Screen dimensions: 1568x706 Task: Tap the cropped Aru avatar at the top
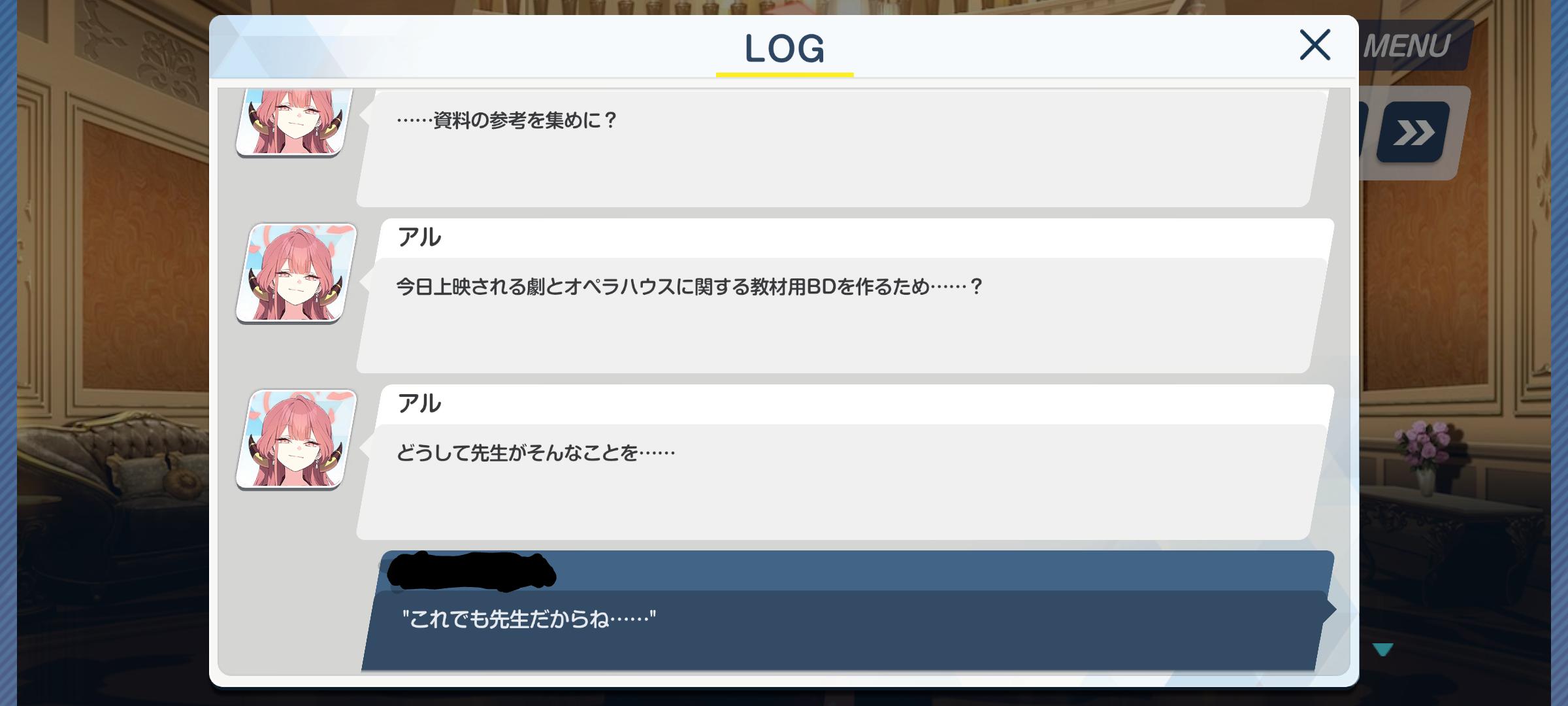tap(294, 122)
